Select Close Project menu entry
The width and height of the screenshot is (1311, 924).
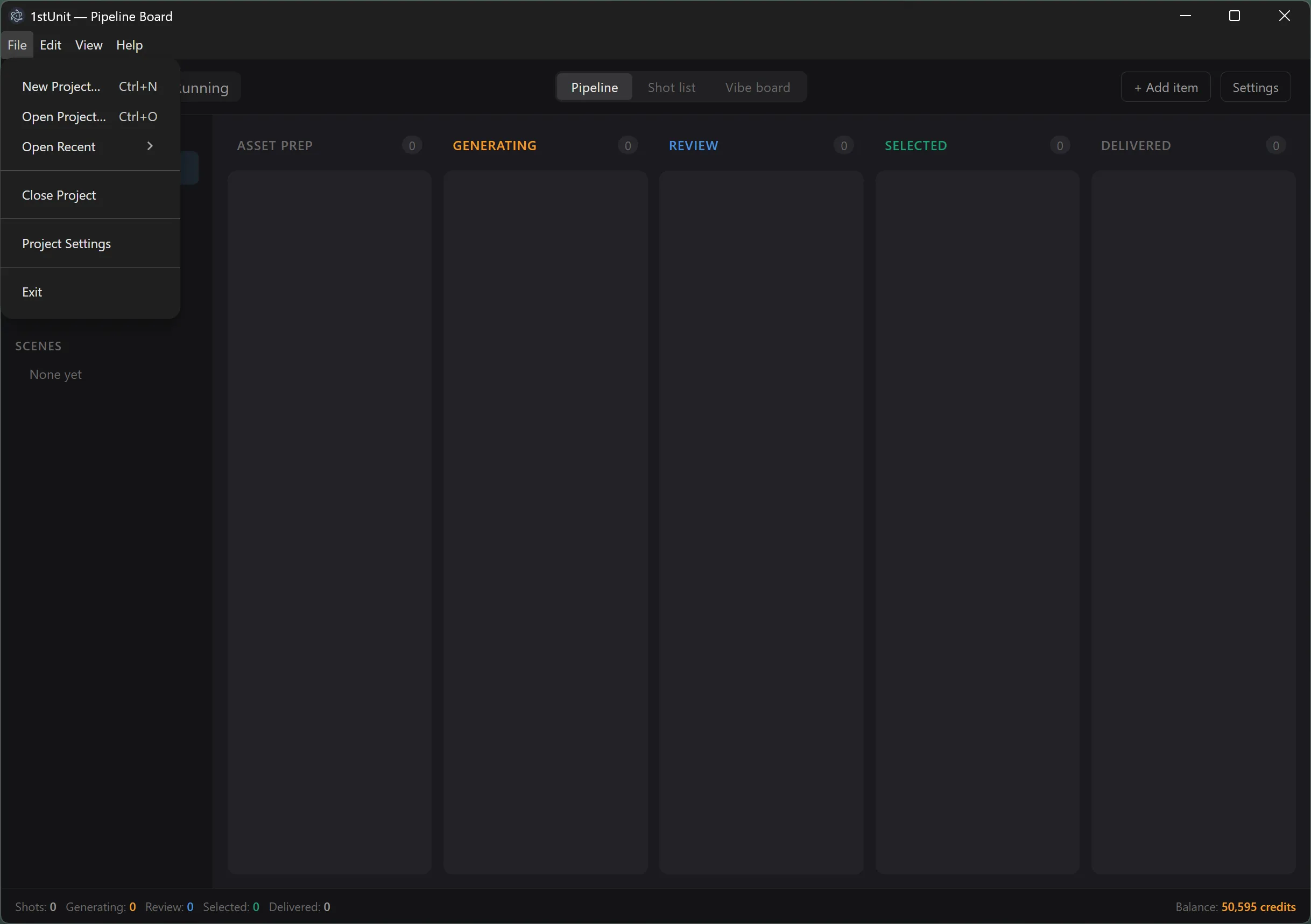(x=90, y=195)
